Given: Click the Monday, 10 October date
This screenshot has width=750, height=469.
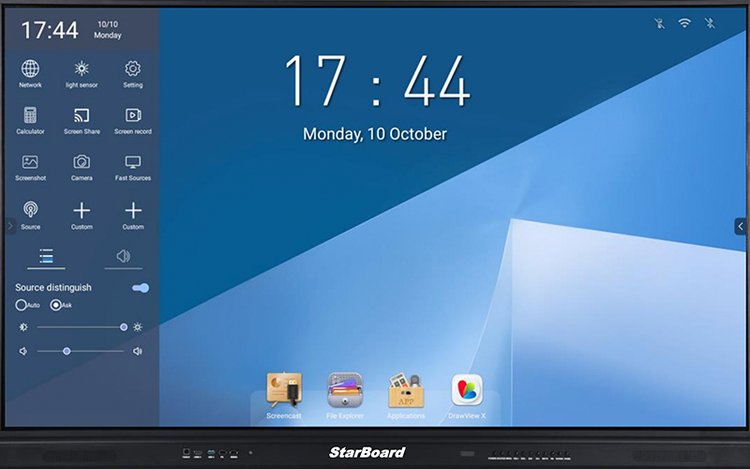Looking at the screenshot, I should [375, 134].
